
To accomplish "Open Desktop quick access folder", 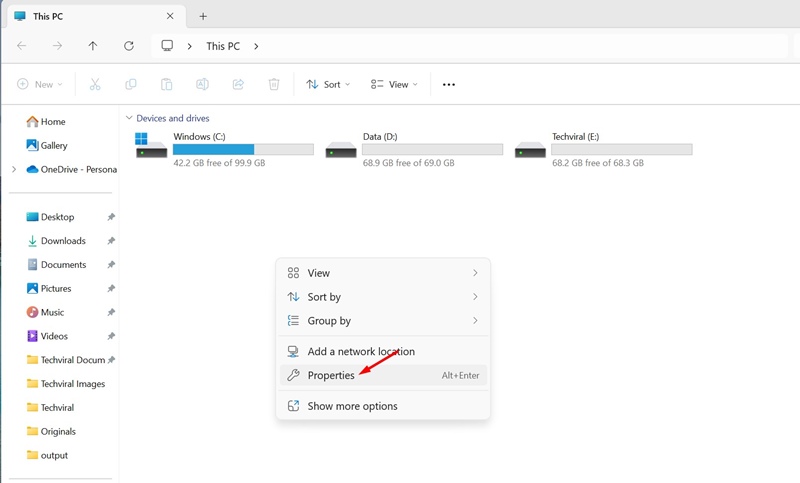I will click(x=50, y=217).
